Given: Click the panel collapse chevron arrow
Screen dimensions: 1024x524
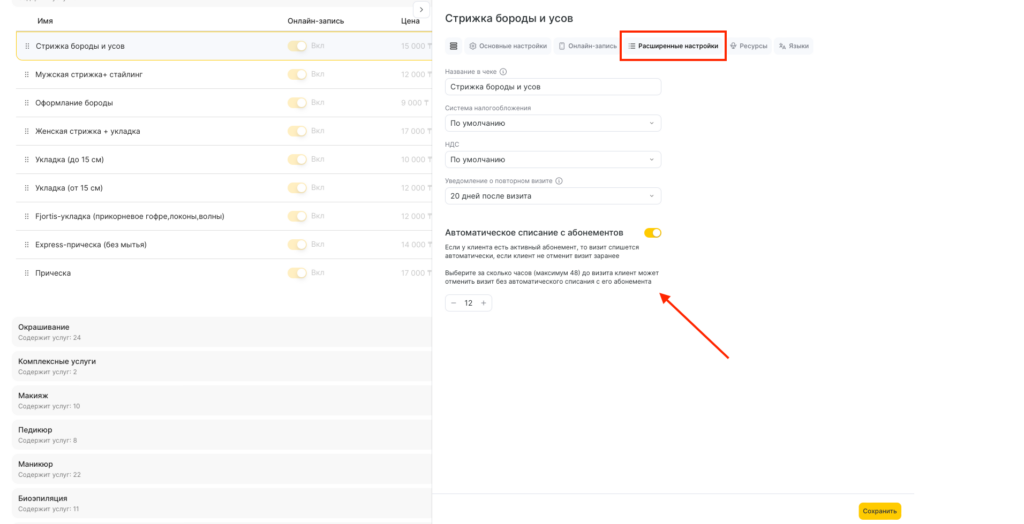Looking at the screenshot, I should point(421,10).
